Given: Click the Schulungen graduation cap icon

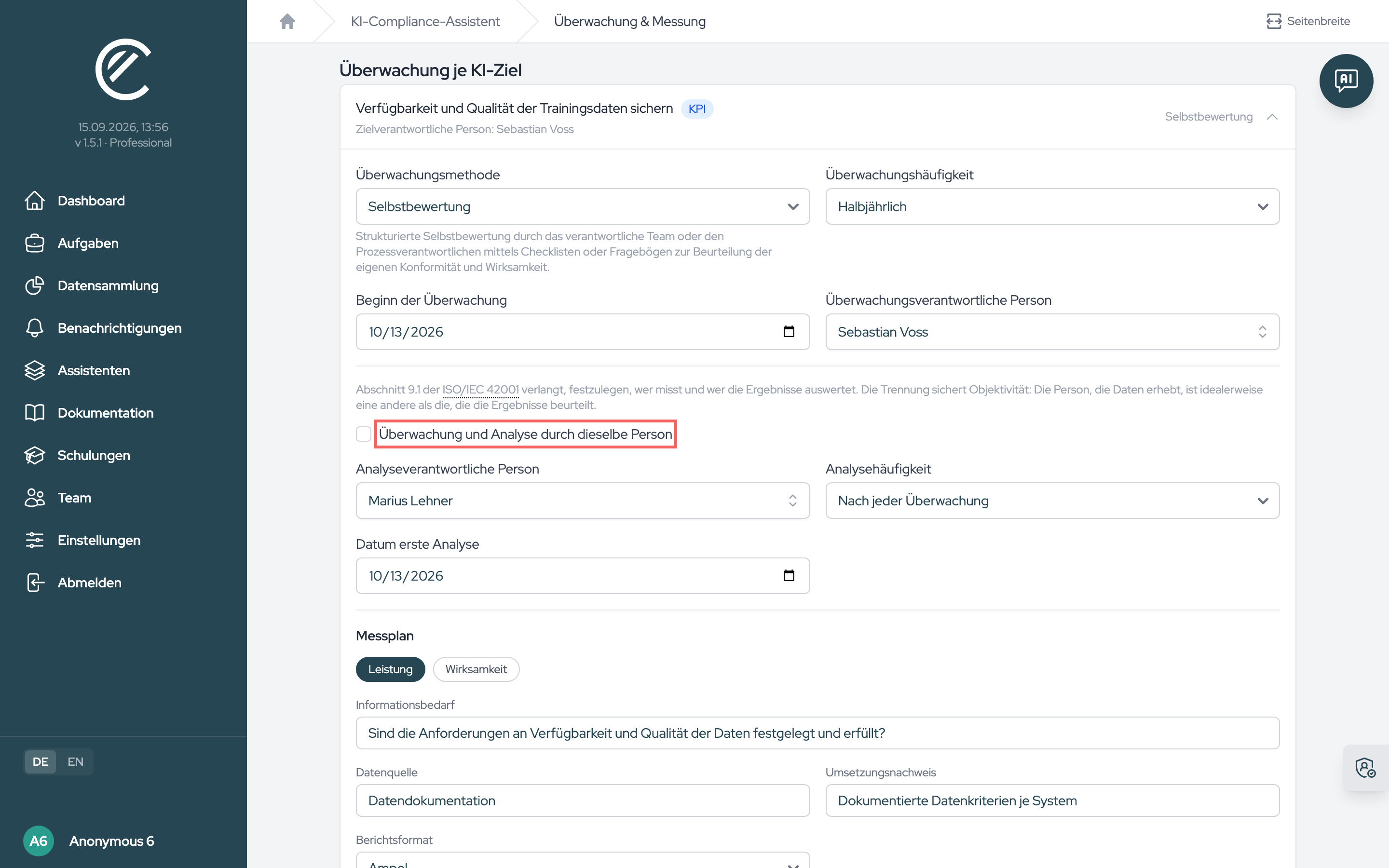Looking at the screenshot, I should (x=34, y=455).
